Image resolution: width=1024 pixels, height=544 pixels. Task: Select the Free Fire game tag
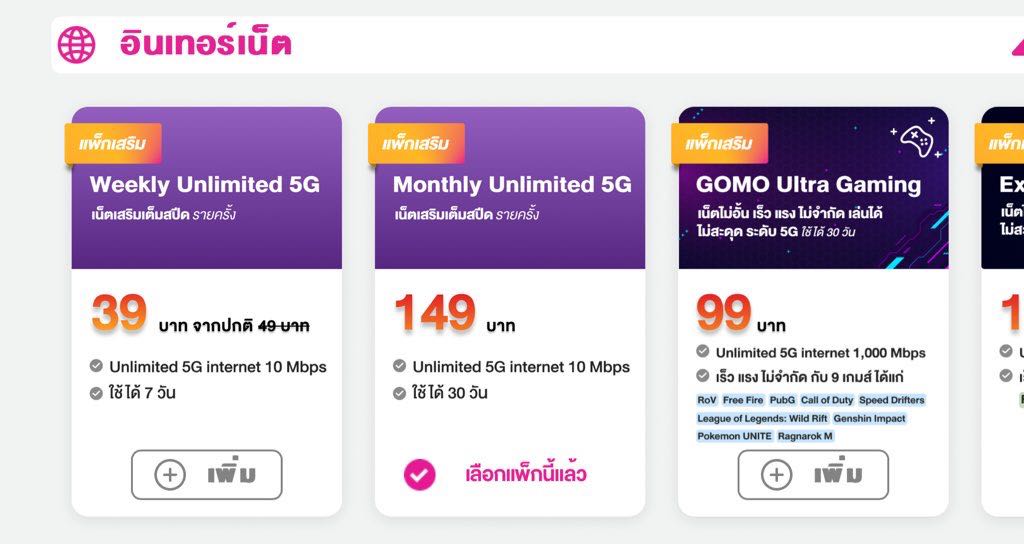coord(742,400)
